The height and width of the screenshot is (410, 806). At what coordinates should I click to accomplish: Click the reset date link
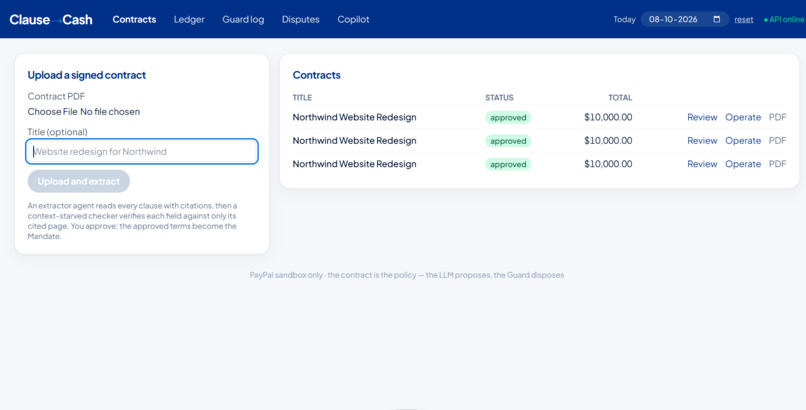743,20
